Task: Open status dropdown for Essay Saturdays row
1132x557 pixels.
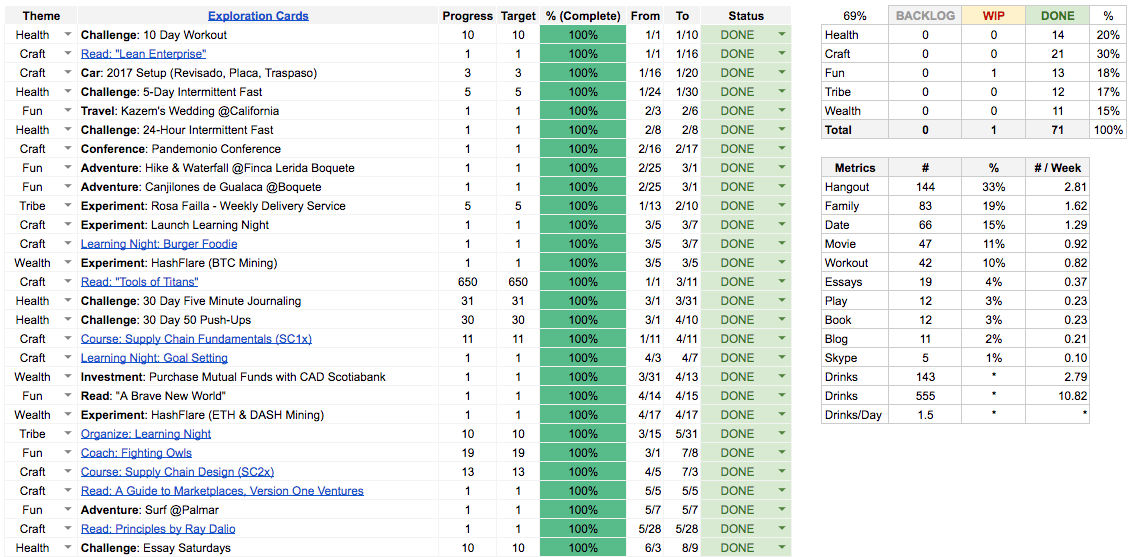Action: 782,548
